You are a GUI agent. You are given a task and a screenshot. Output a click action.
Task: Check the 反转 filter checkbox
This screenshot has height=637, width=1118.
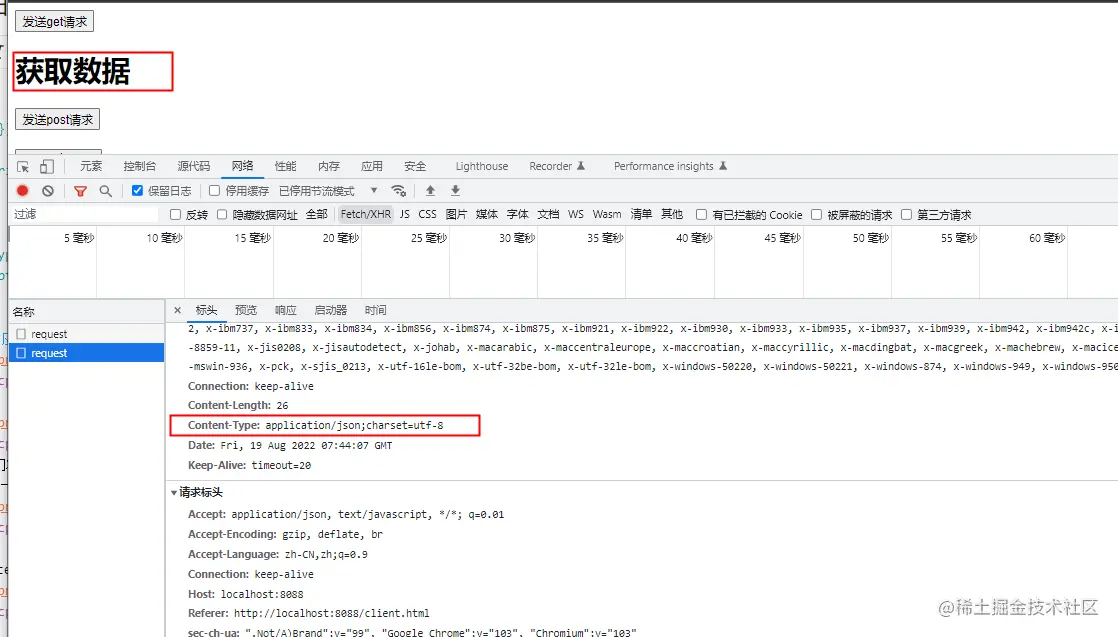pos(175,215)
